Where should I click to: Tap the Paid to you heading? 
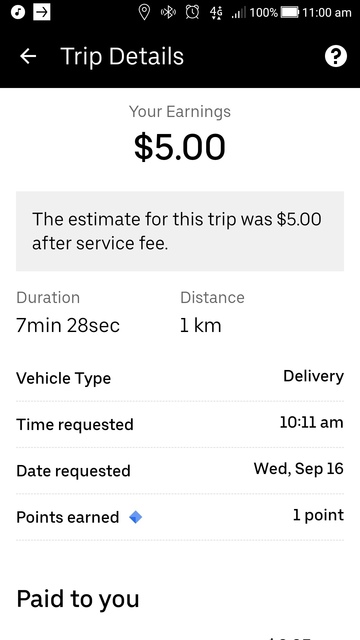click(78, 599)
